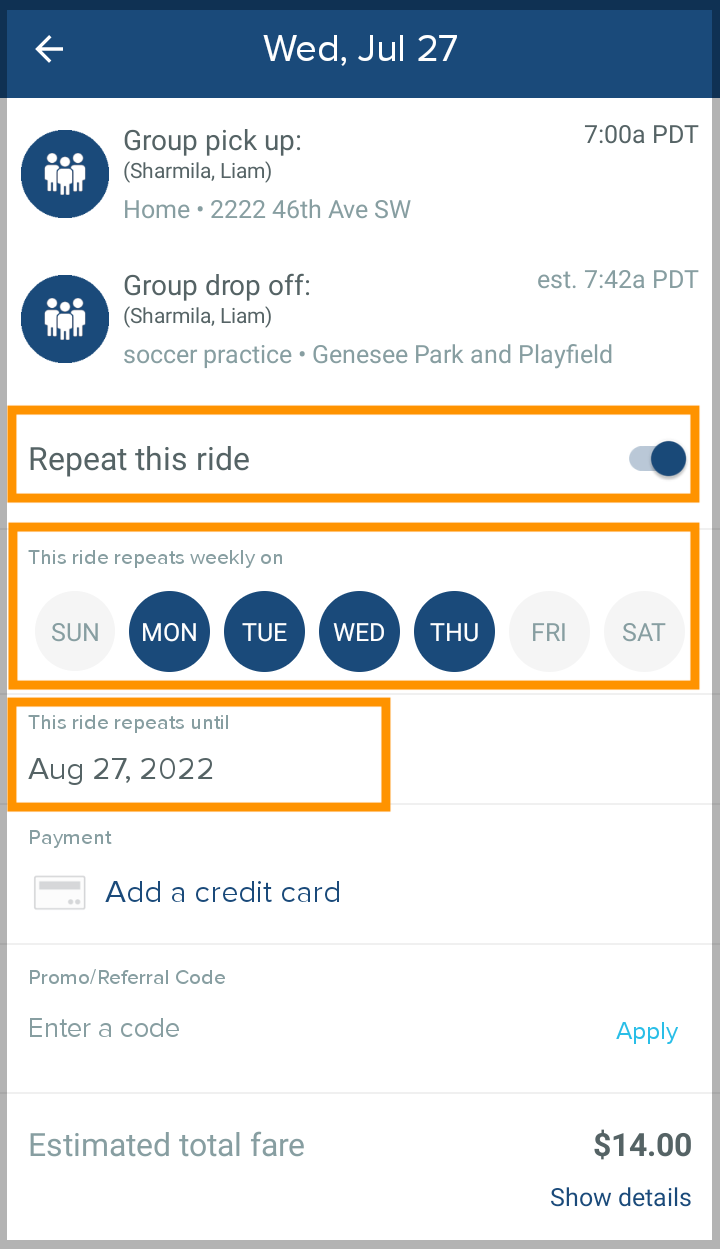Deselect WED from repeat days
The image size is (720, 1249).
point(359,632)
